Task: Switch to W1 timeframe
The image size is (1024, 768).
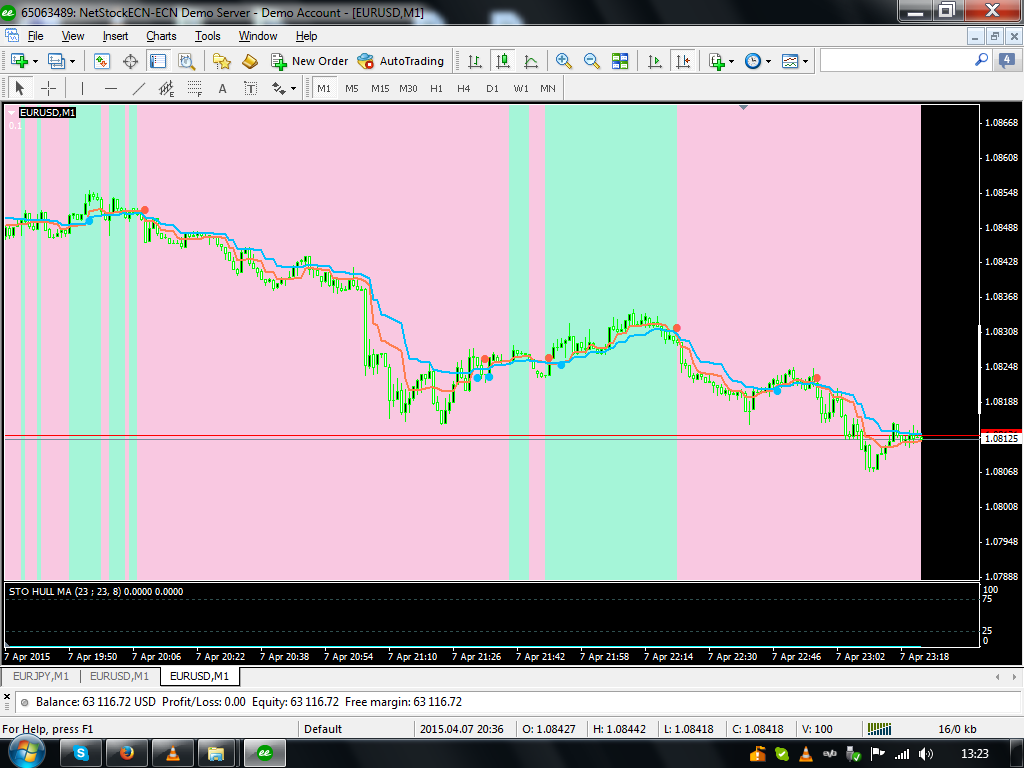Action: pos(520,88)
